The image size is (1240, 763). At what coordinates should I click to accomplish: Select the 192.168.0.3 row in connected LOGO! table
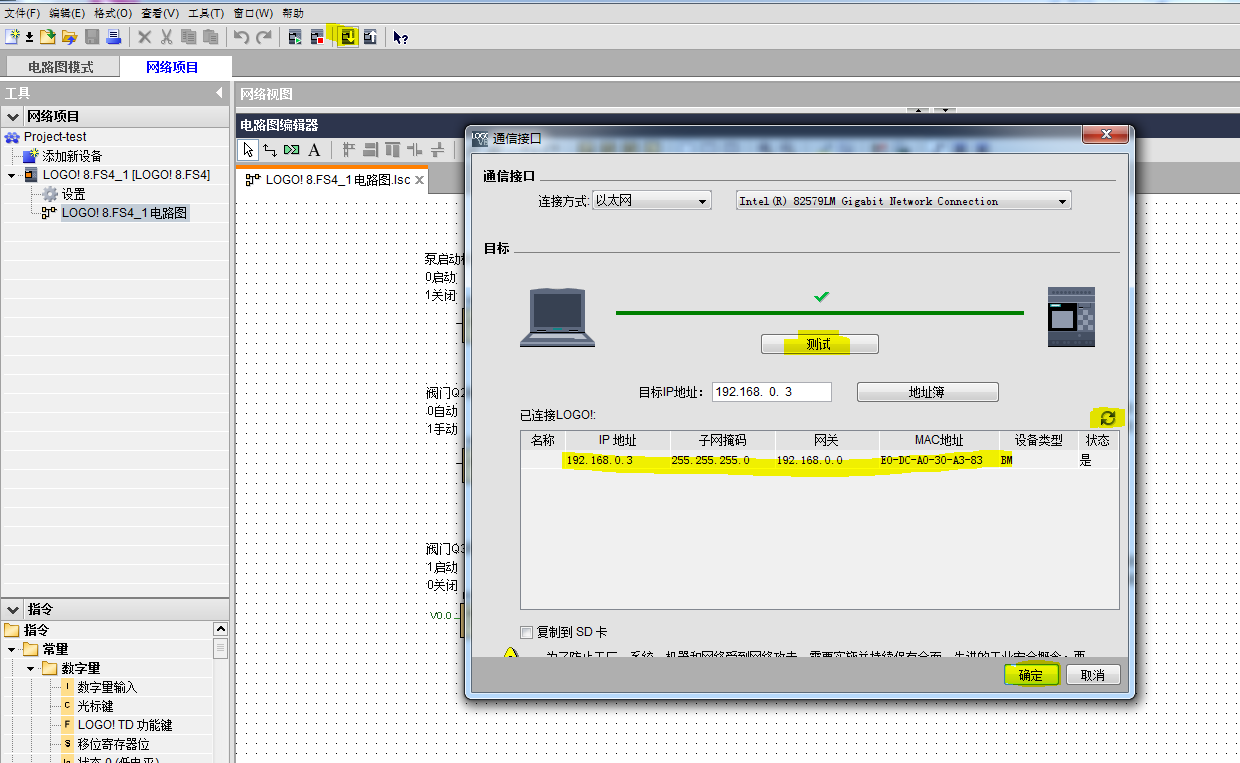click(x=819, y=460)
